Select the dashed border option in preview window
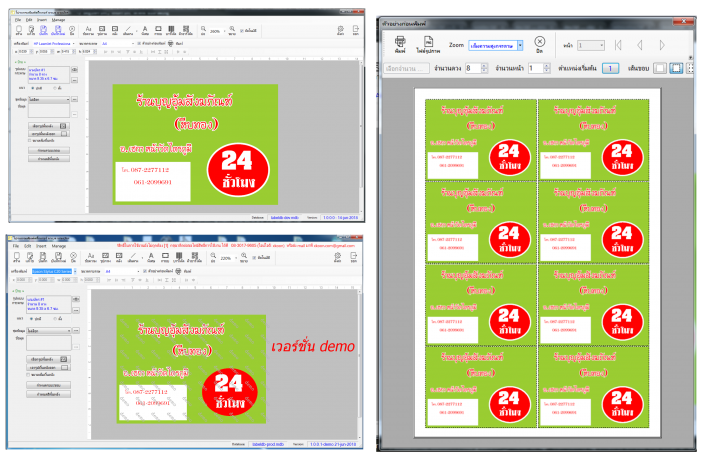 coord(676,68)
